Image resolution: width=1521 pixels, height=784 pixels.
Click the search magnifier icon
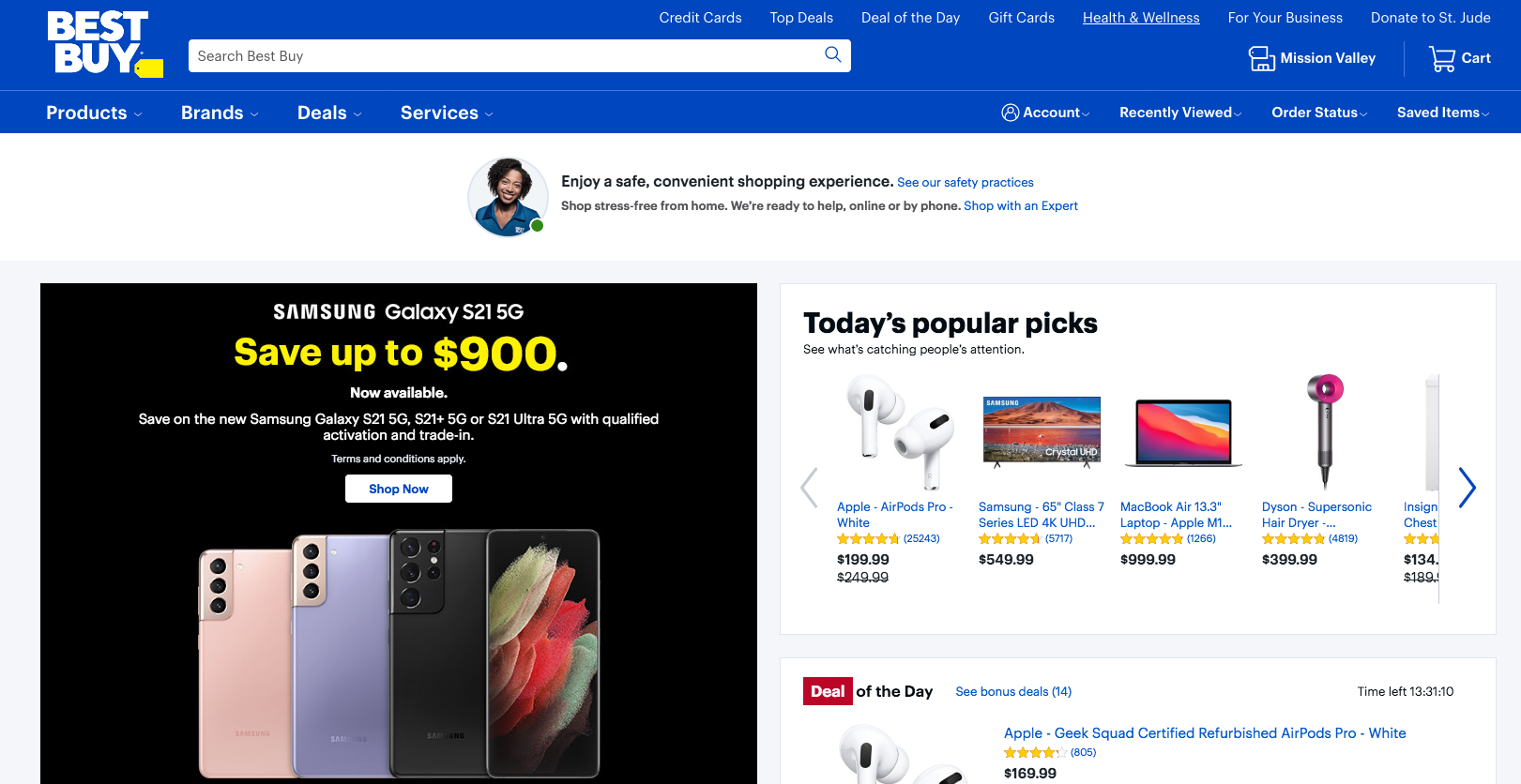click(832, 54)
